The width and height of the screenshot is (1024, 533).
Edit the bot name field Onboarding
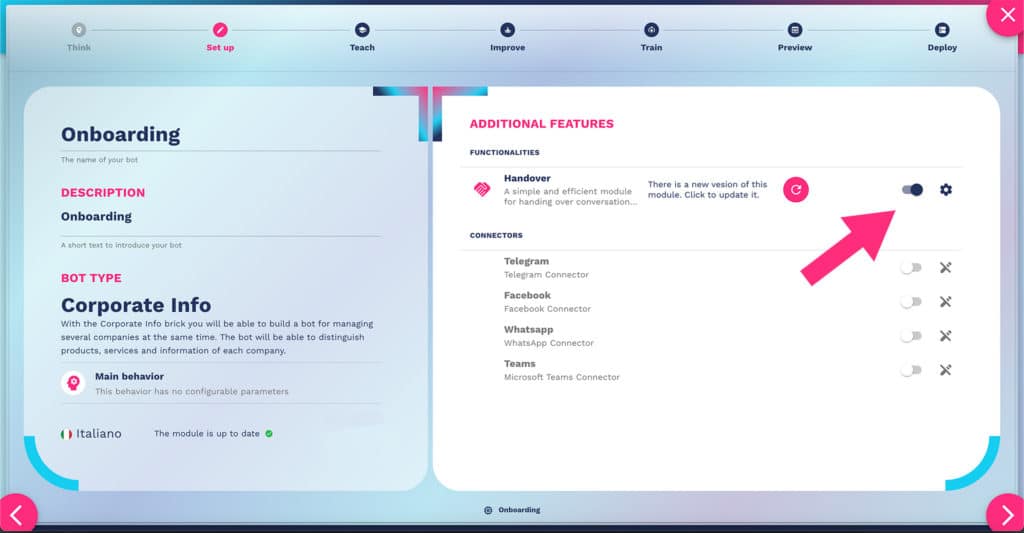point(220,135)
